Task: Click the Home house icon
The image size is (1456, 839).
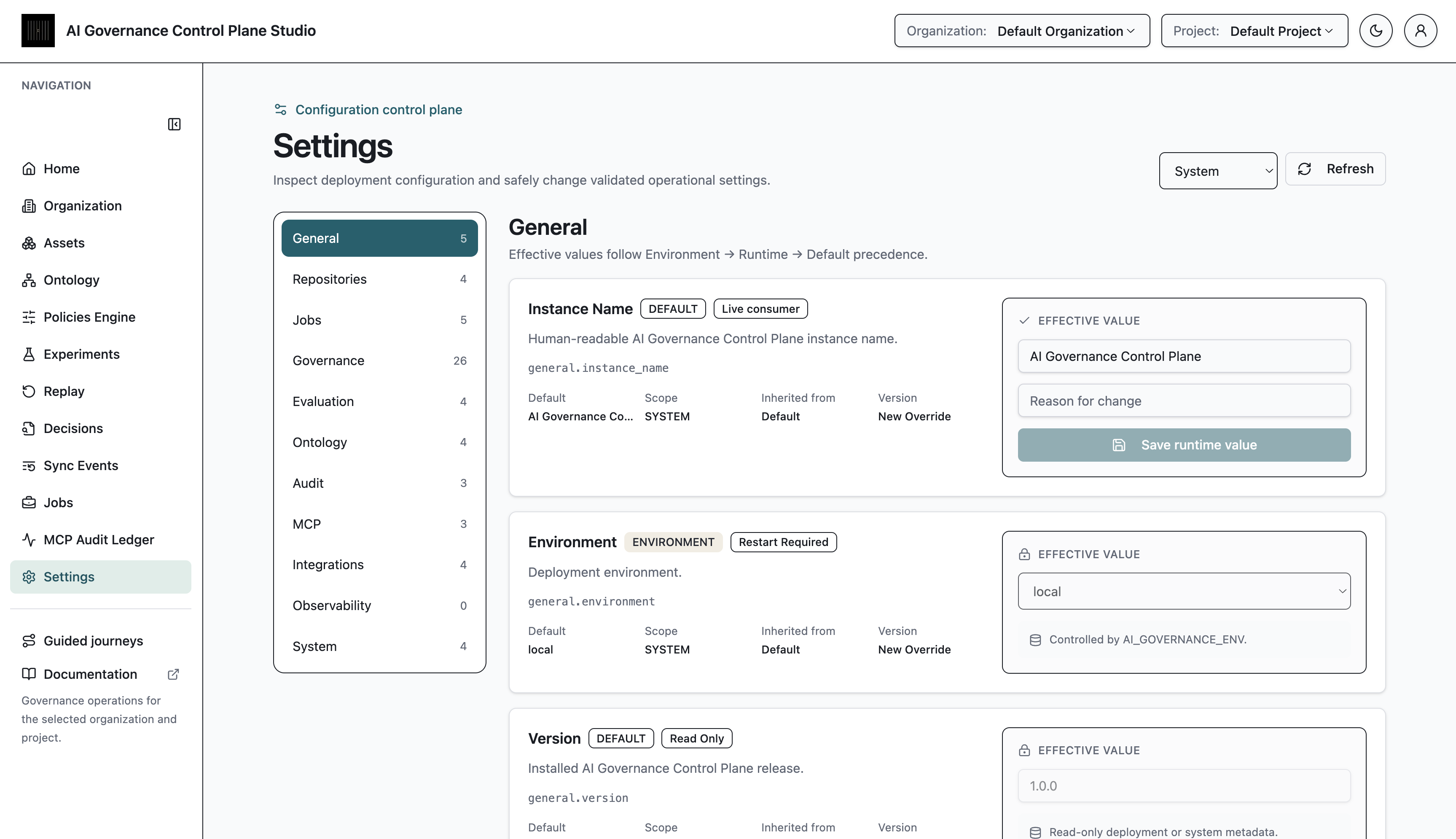Action: pos(29,169)
